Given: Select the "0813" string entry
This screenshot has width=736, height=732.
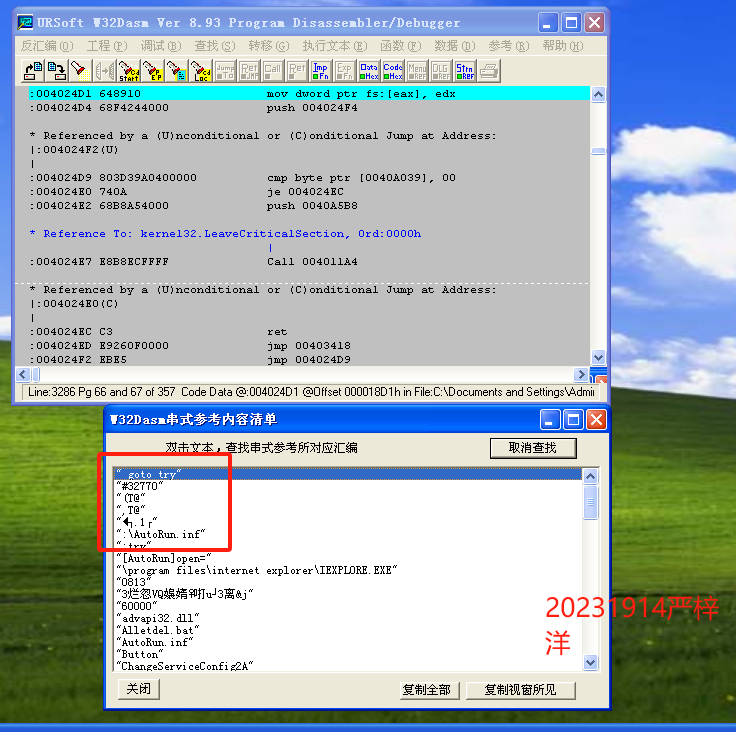Looking at the screenshot, I should 348,582.
